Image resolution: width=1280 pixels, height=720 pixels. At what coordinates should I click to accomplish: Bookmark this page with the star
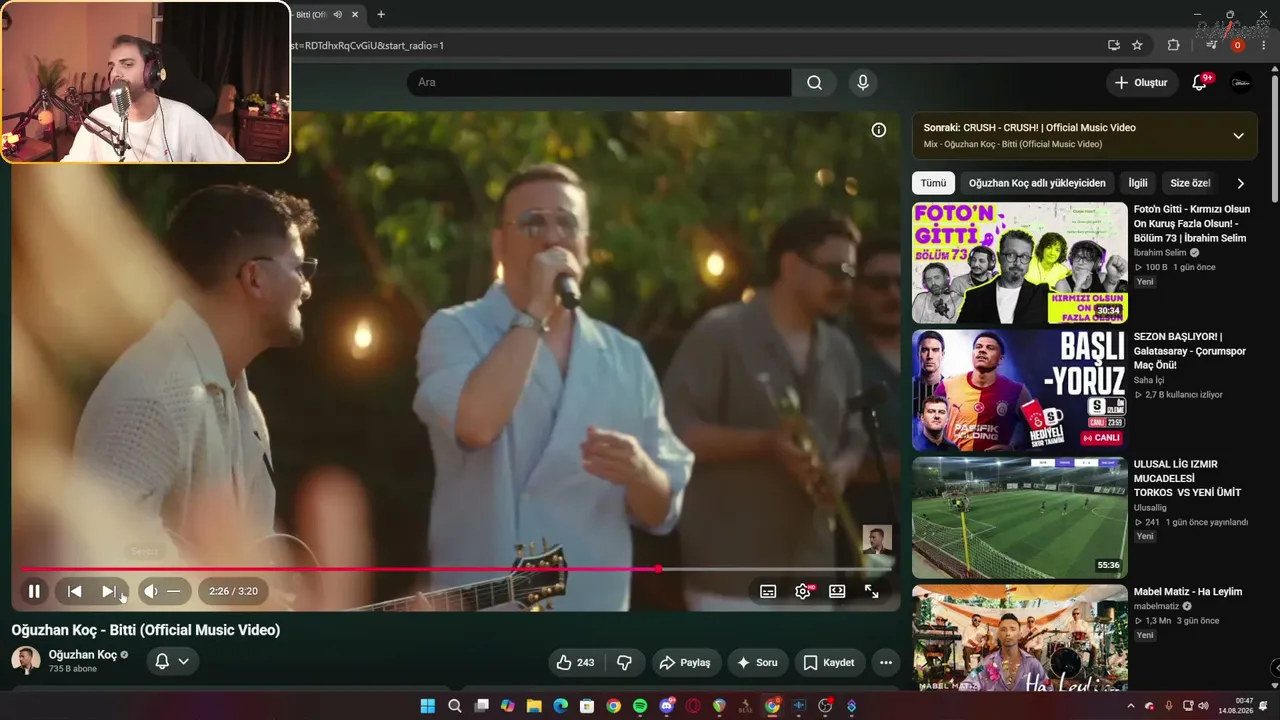click(1137, 45)
